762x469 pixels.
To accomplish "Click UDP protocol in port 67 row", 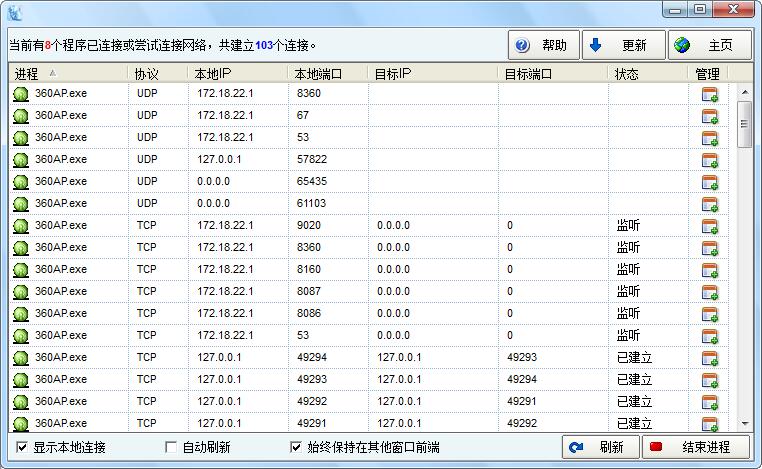I will click(x=147, y=115).
